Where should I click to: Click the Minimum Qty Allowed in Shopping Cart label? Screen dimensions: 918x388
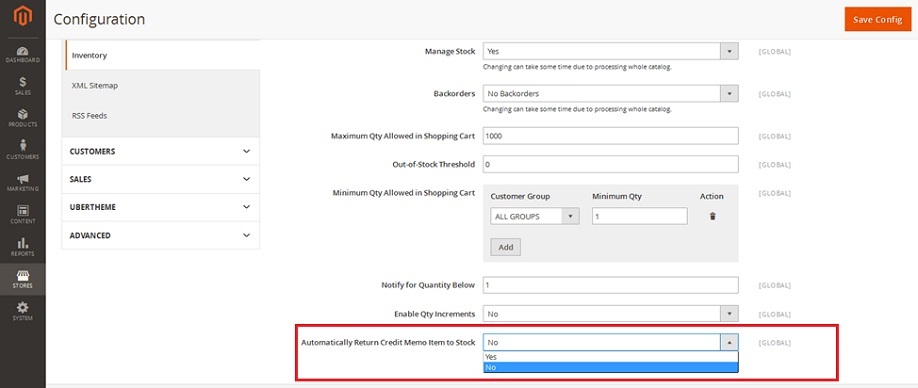403,193
